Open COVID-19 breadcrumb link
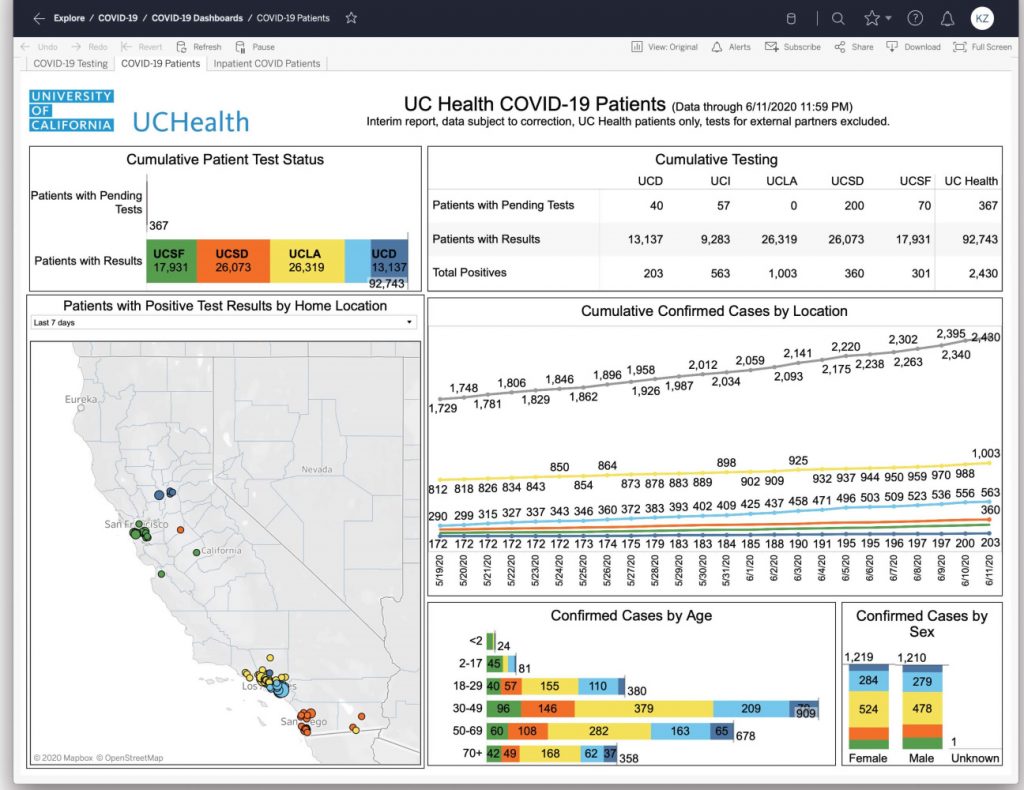Viewport: 1024px width, 790px height. [118, 18]
